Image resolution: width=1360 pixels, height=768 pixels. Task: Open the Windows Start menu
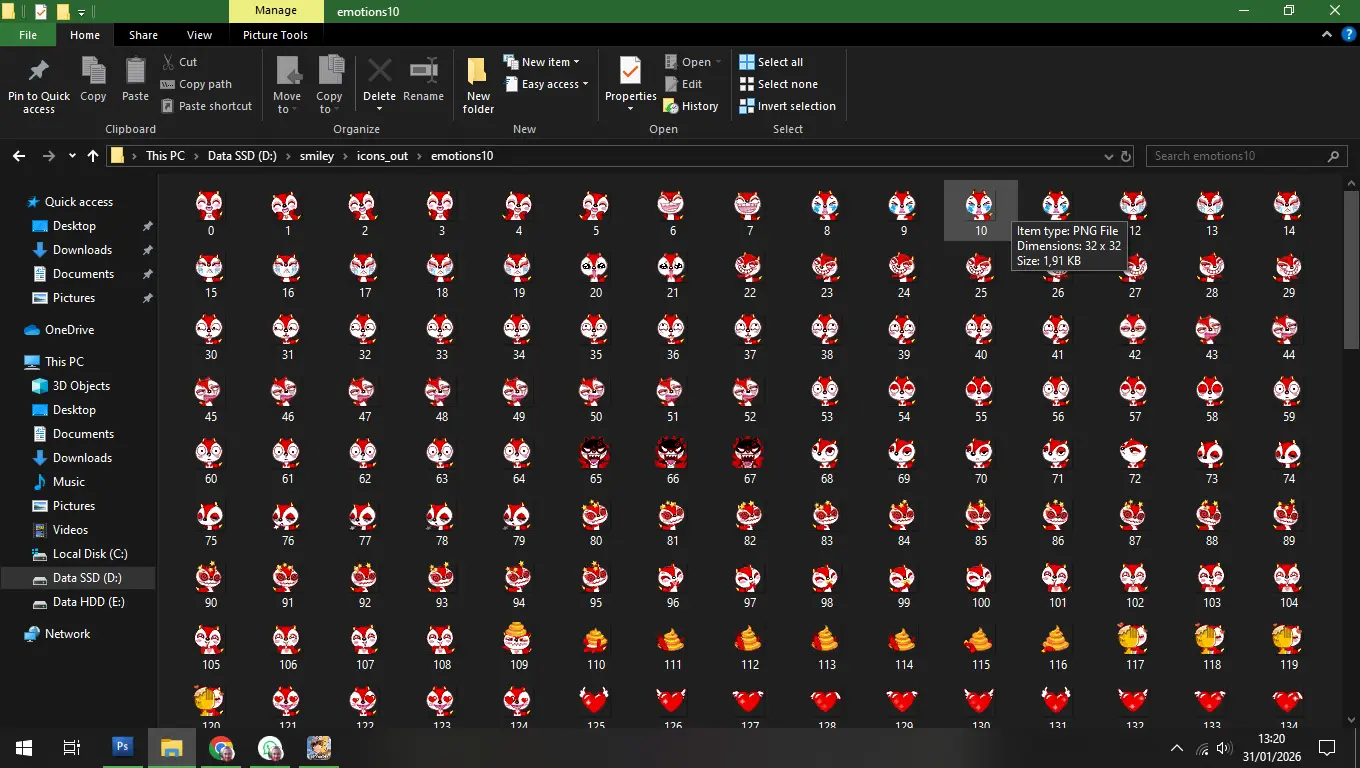pos(24,747)
